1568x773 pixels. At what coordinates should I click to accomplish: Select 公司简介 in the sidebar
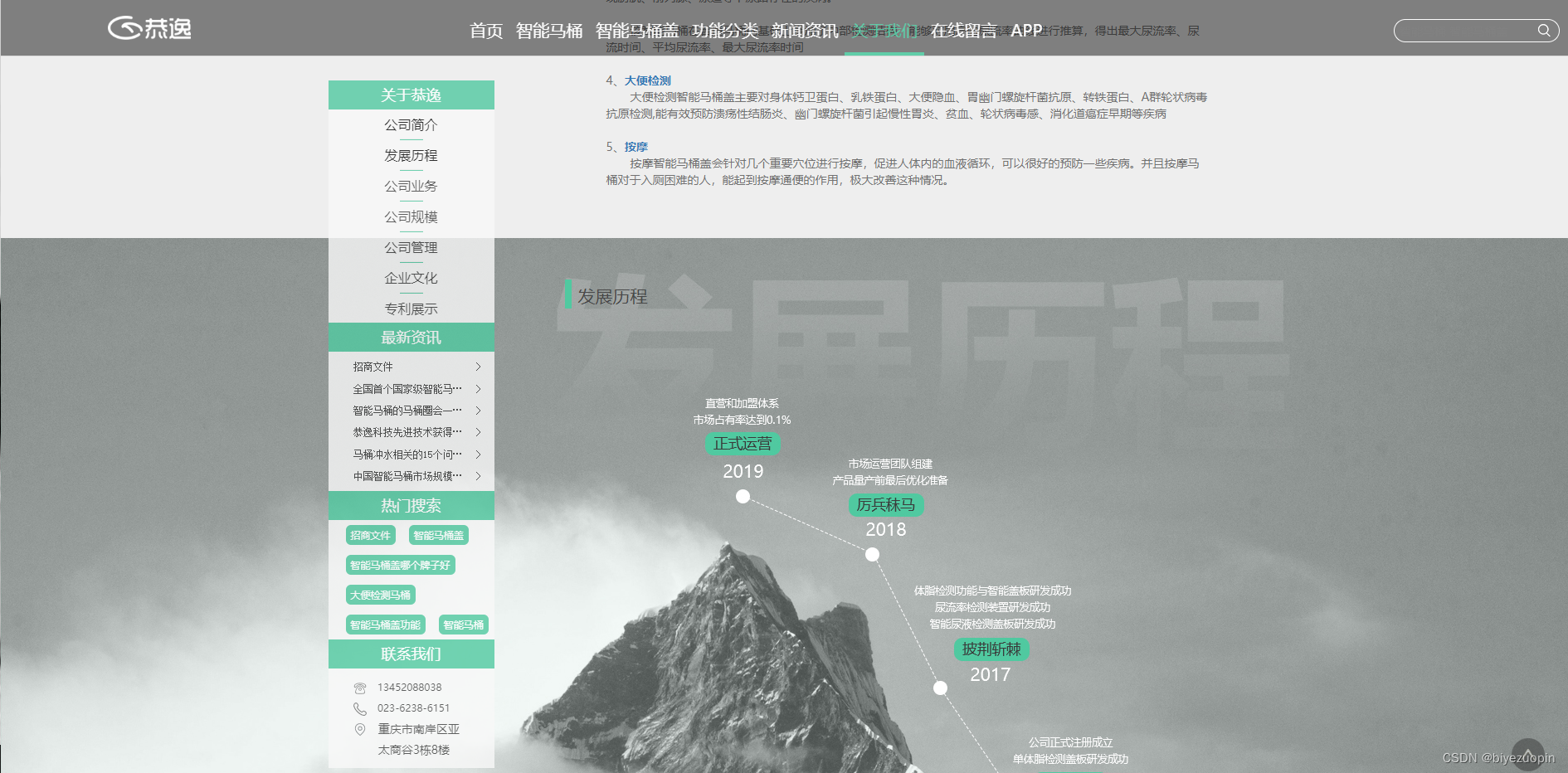pyautogui.click(x=411, y=125)
